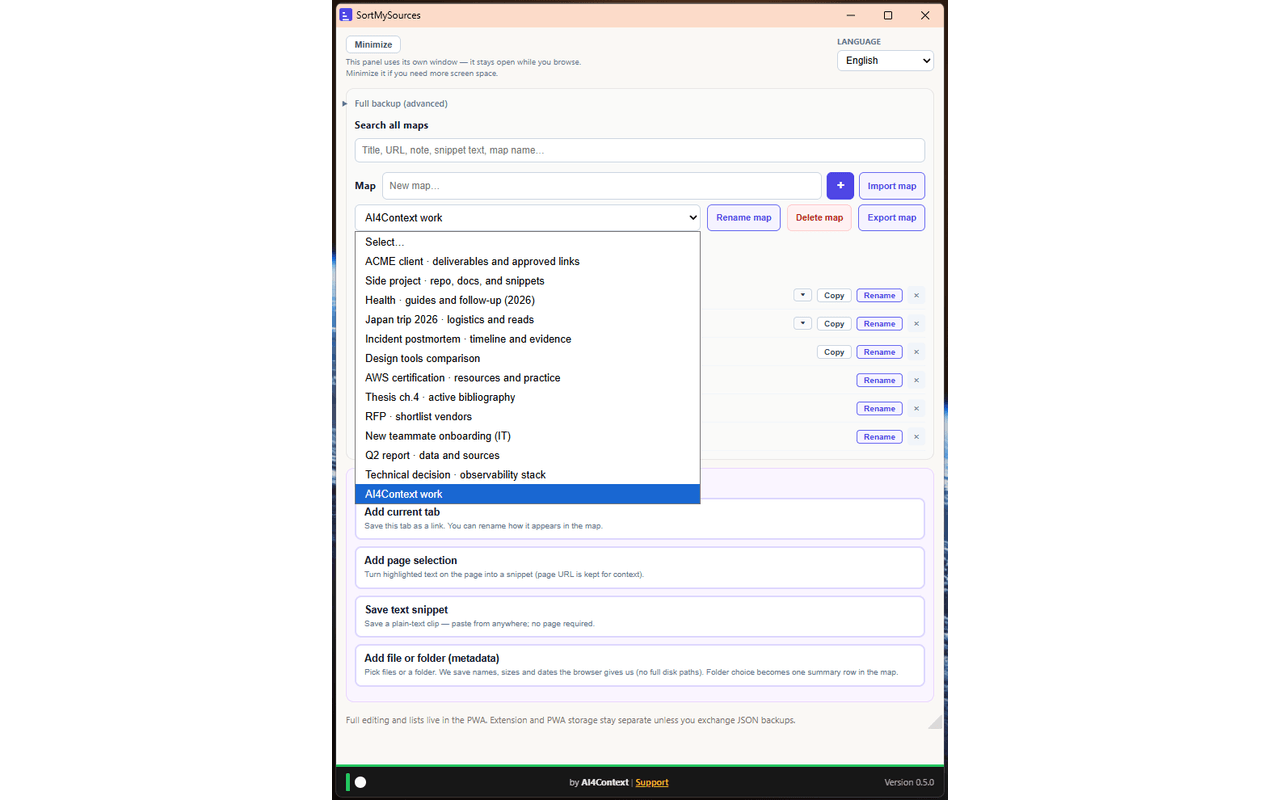Click the 'Export map' button
Screen dimensions: 1280x800
coord(892,218)
